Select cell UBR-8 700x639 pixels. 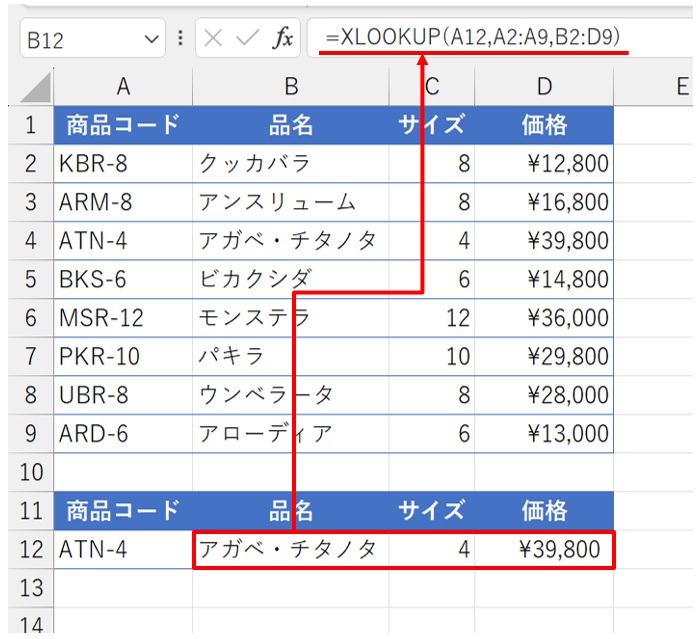pyautogui.click(x=123, y=395)
